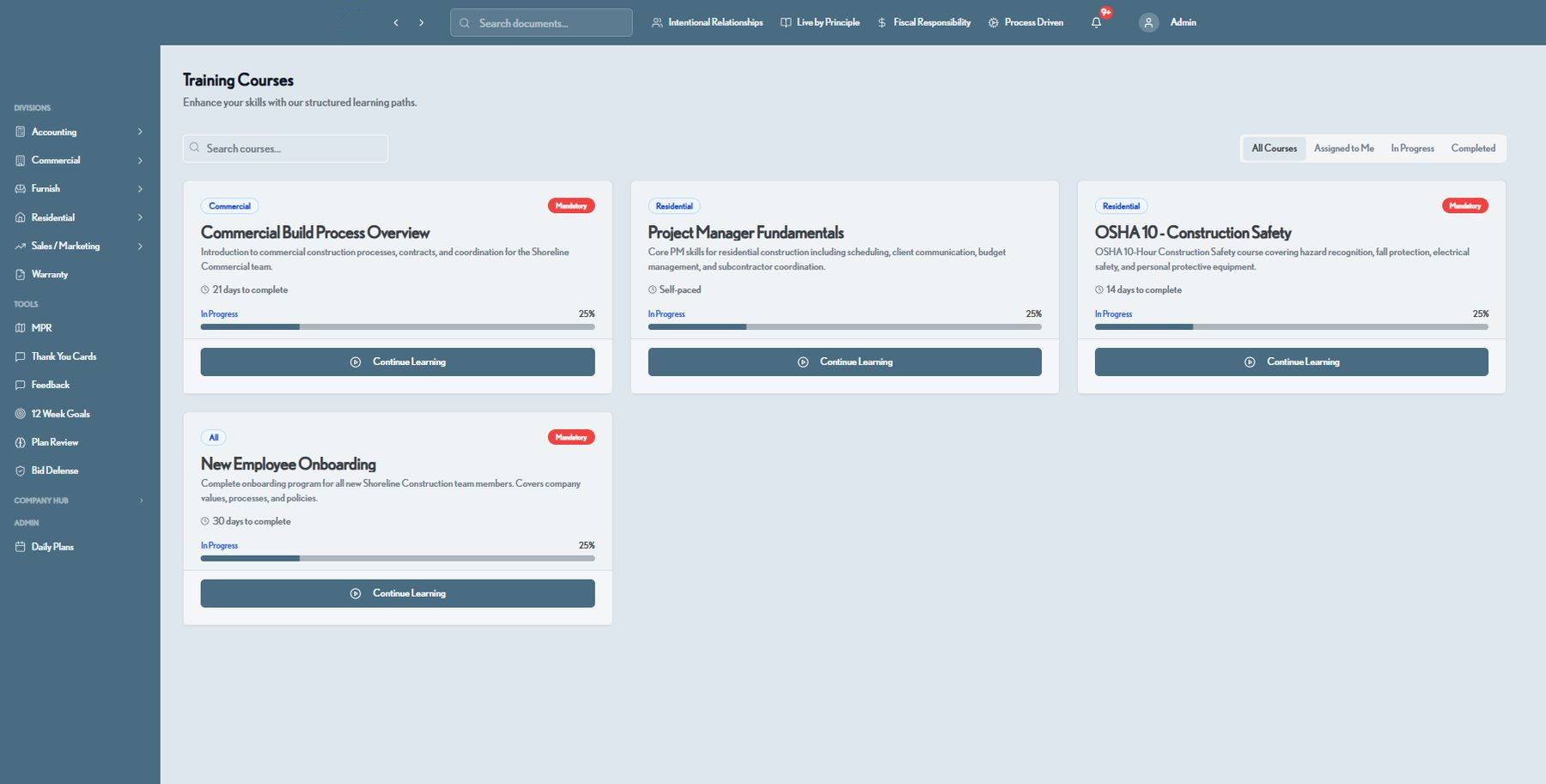Select the All Courses tab
This screenshot has height=784, width=1546.
tap(1274, 149)
